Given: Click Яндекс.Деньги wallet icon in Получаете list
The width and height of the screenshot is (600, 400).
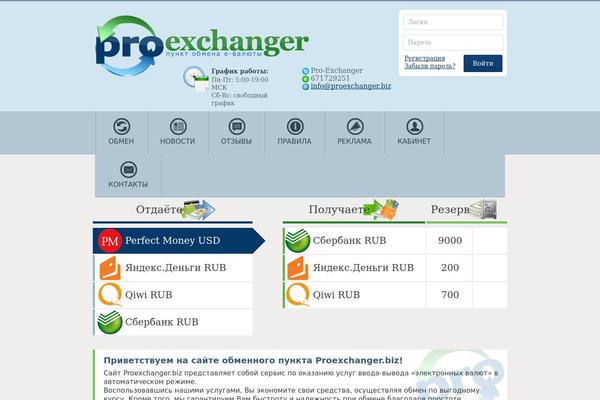Looking at the screenshot, I should pyautogui.click(x=298, y=268).
